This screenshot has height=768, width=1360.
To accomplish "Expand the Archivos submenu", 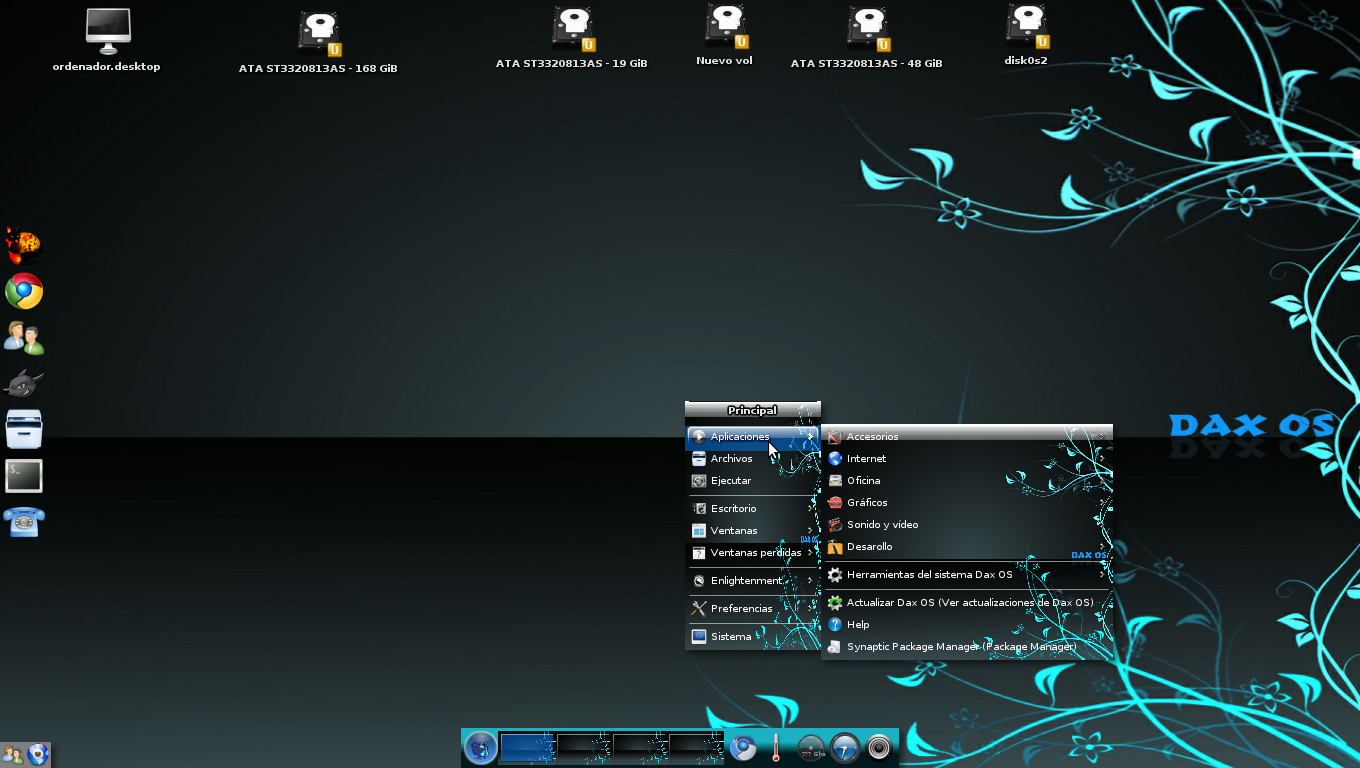I will tap(753, 459).
